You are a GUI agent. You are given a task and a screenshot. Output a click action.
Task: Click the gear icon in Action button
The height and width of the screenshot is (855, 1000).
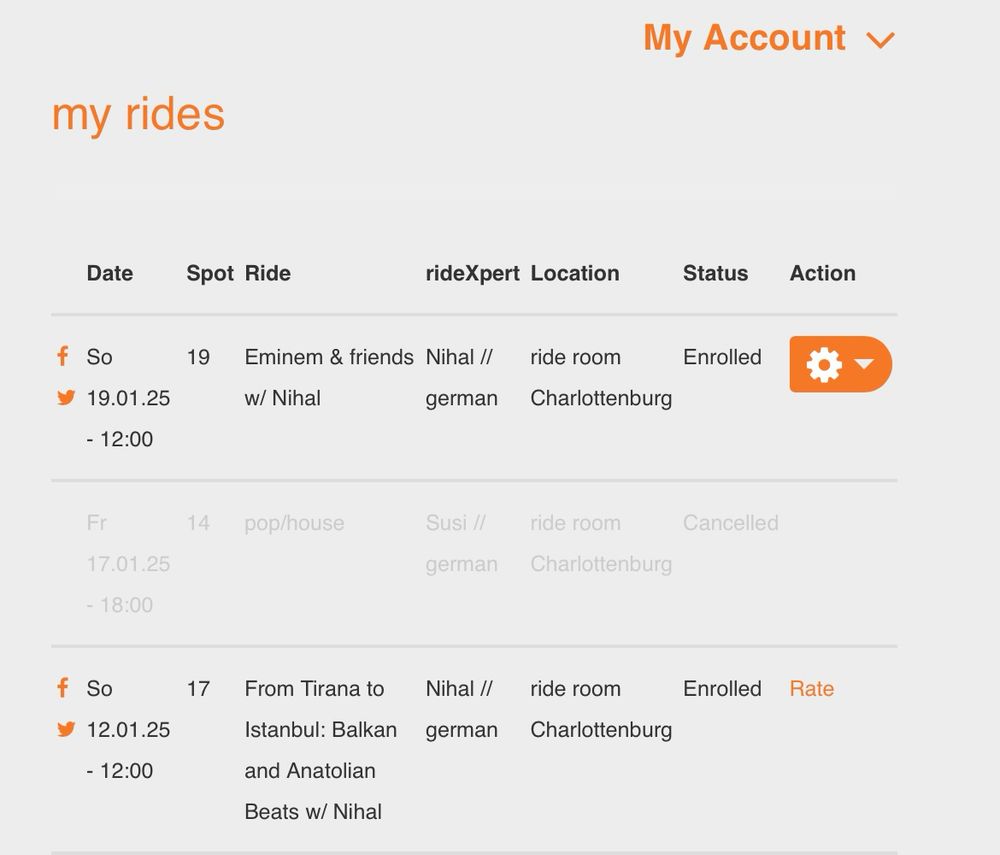(x=824, y=365)
